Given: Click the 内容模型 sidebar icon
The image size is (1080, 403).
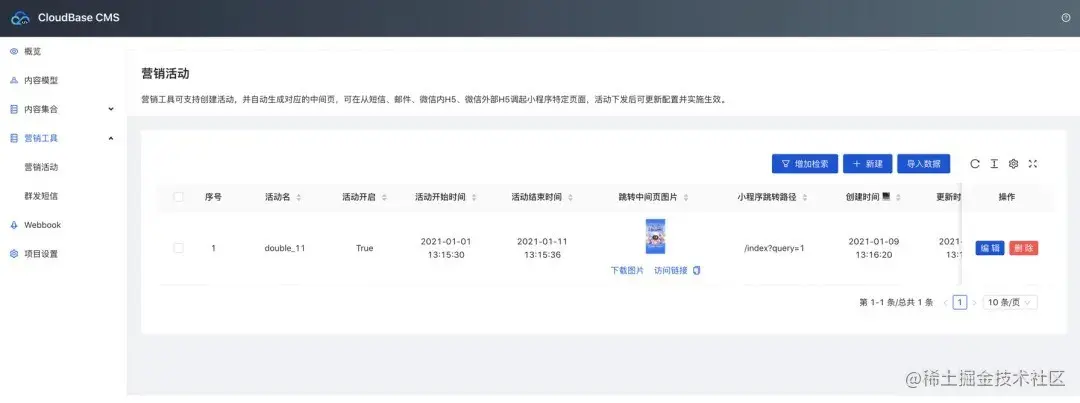Looking at the screenshot, I should [14, 81].
